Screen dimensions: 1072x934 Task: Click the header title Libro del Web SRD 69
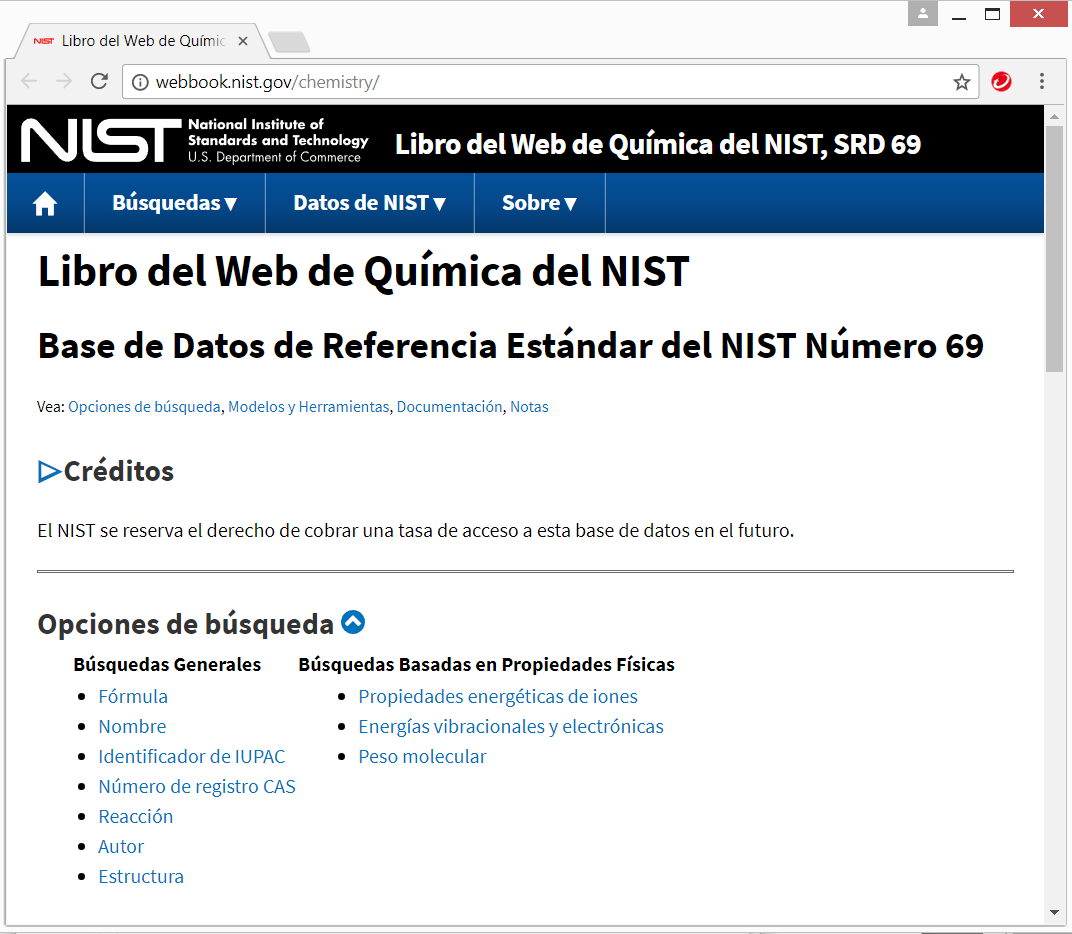pyautogui.click(x=658, y=144)
